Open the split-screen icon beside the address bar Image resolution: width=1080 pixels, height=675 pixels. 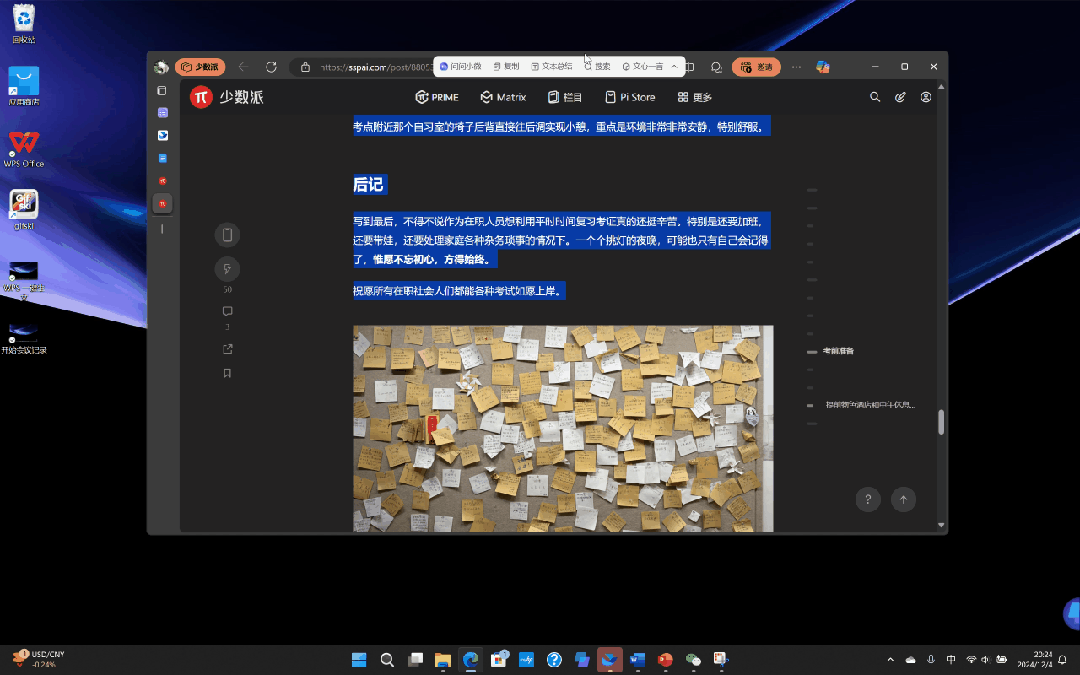pos(689,67)
